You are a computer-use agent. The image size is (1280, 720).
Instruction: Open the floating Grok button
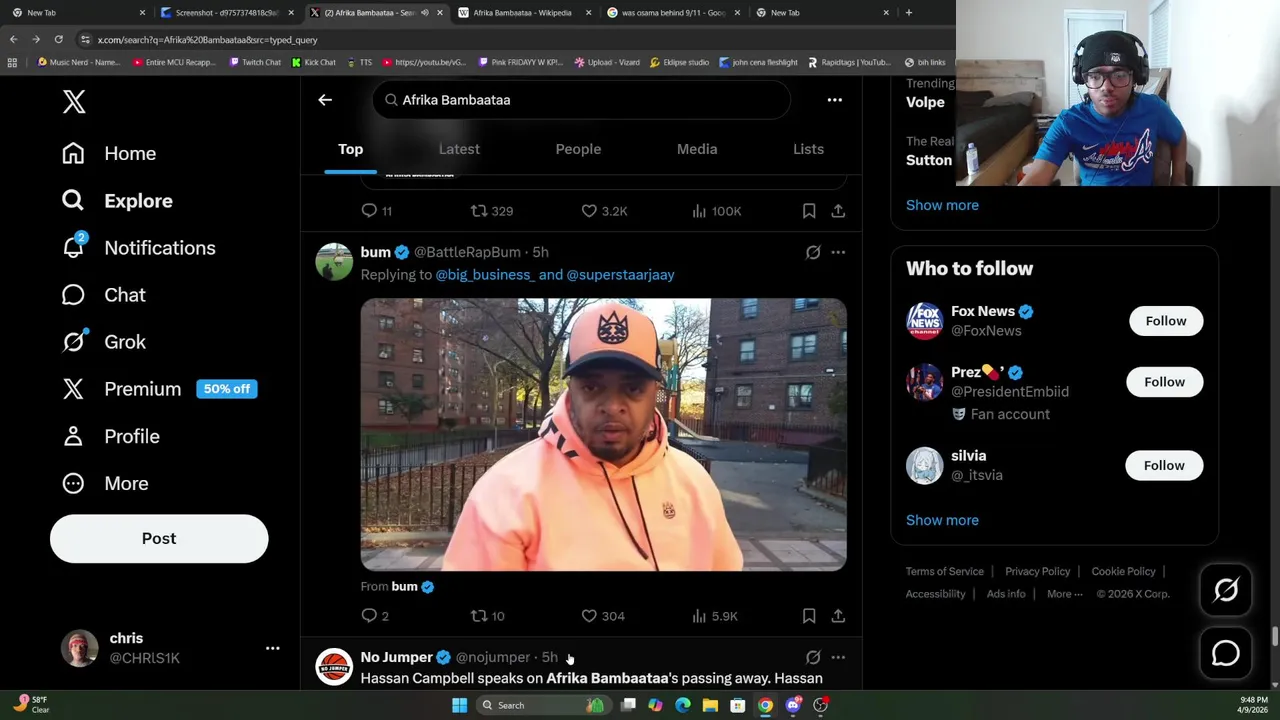click(1226, 590)
